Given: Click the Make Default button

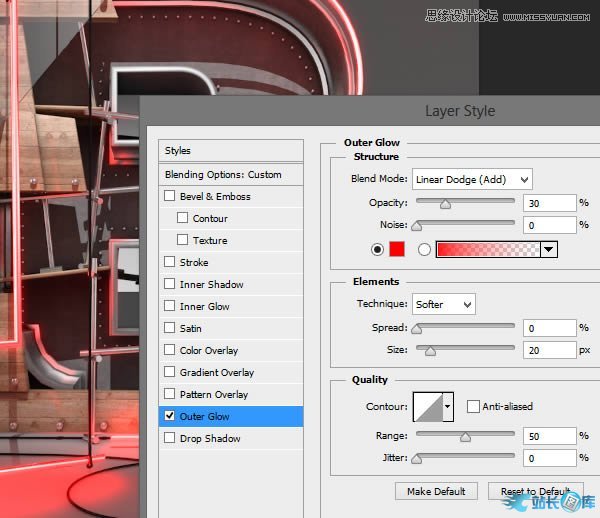Looking at the screenshot, I should coord(436,491).
